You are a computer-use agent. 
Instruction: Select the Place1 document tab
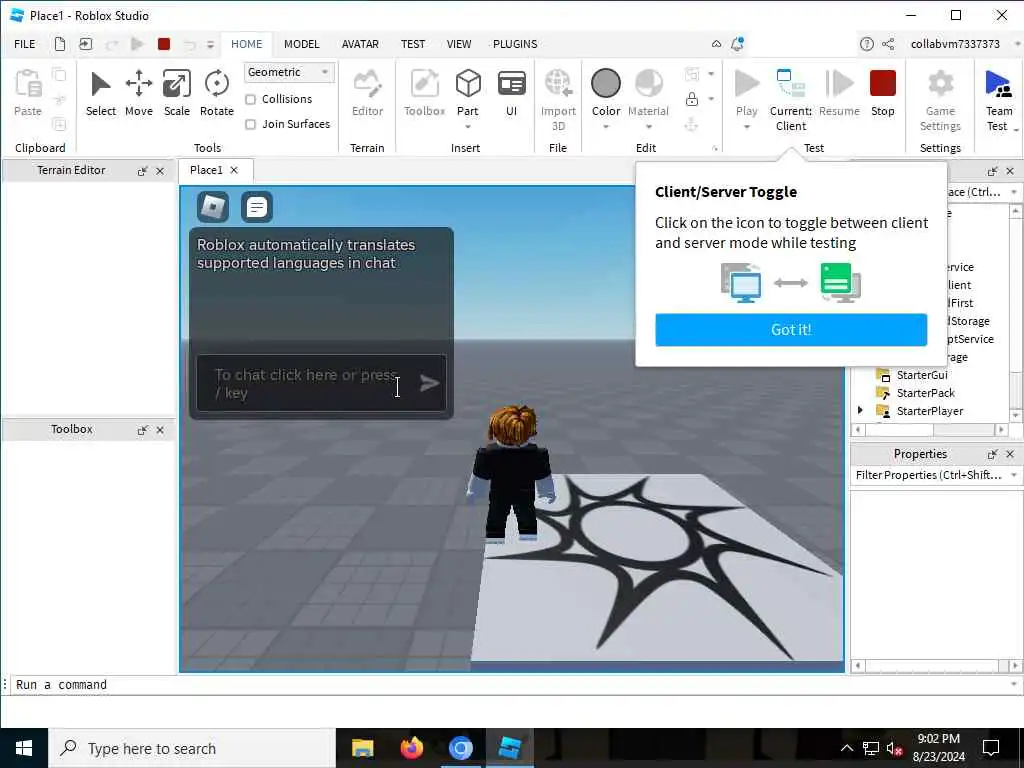[206, 170]
